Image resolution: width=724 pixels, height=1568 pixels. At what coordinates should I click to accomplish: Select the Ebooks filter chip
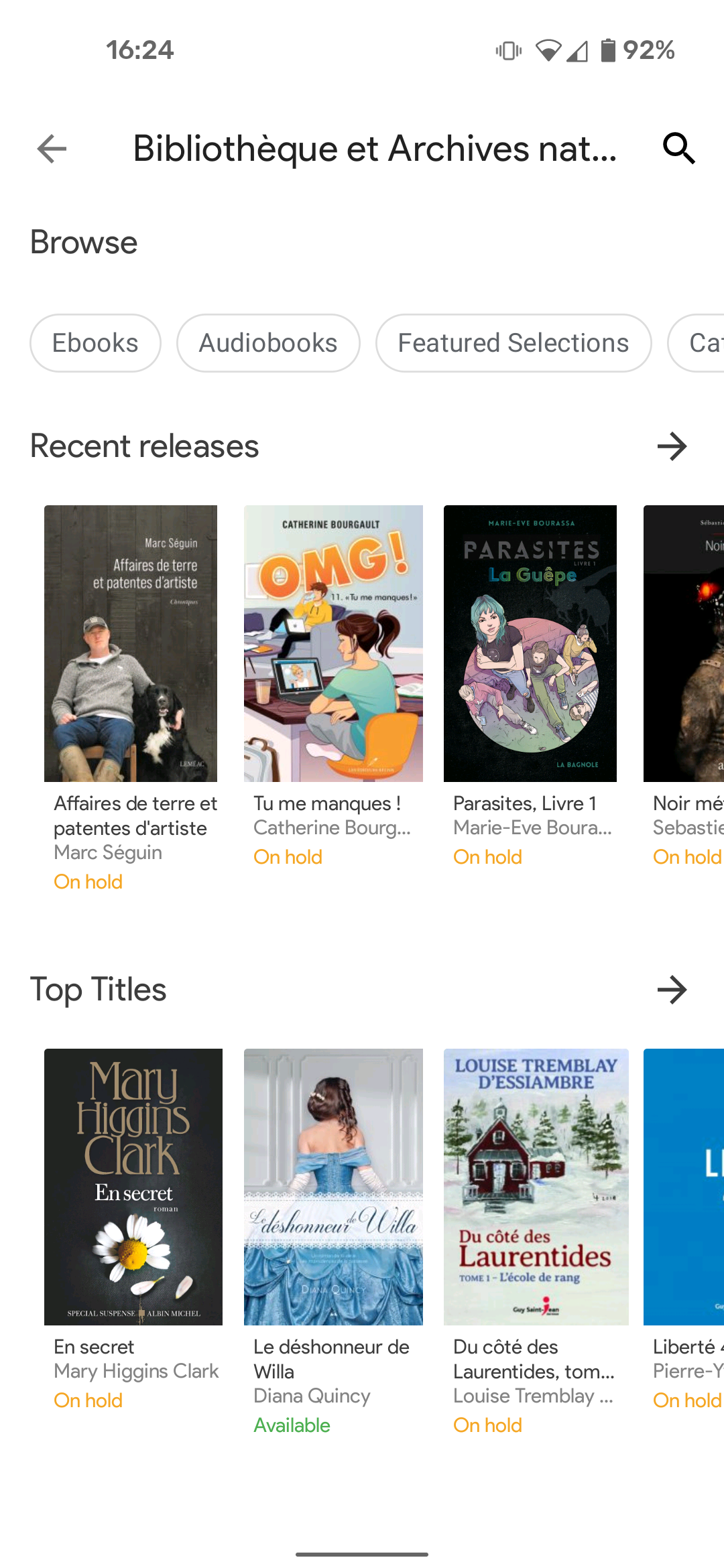(x=95, y=343)
